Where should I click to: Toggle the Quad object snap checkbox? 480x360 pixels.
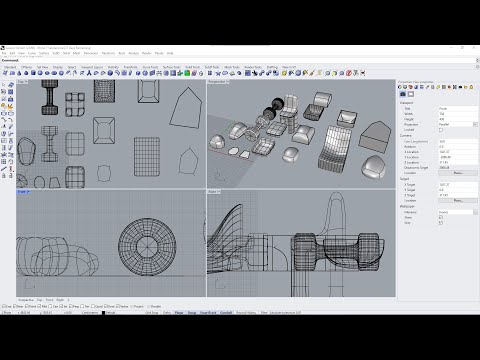[x=93, y=306]
